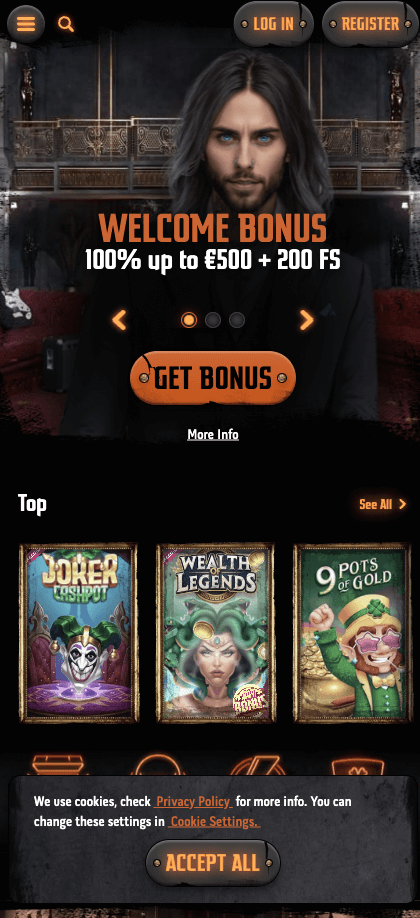This screenshot has width=420, height=918.
Task: Select the second carousel dot
Action: coord(213,320)
